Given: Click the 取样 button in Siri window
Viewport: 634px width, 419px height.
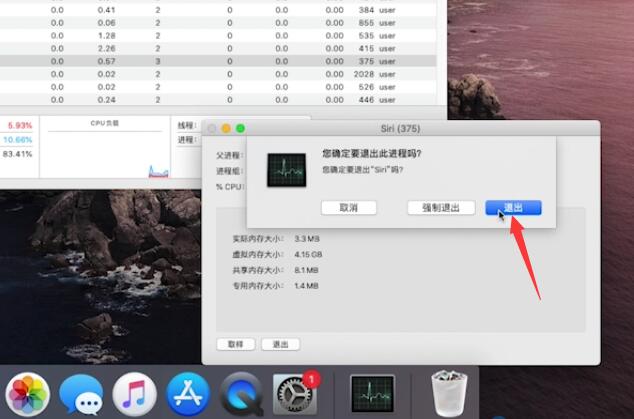Looking at the screenshot, I should pos(236,344).
